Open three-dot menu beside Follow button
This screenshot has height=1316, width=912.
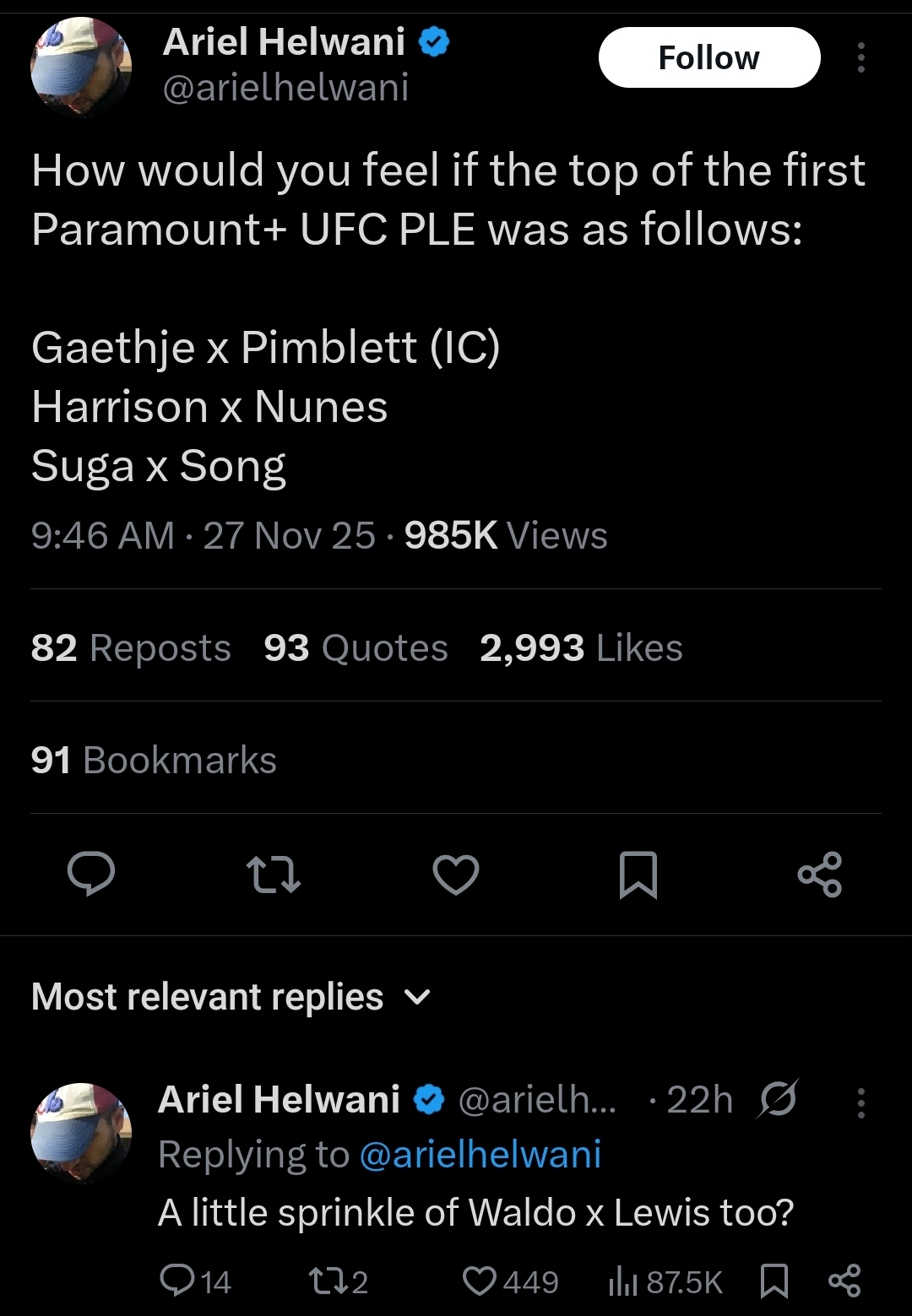pyautogui.click(x=860, y=57)
